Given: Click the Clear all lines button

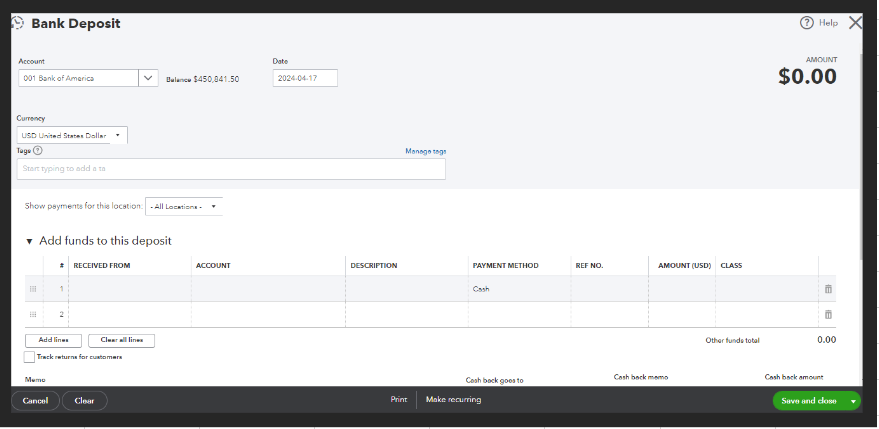Looking at the screenshot, I should coord(122,340).
